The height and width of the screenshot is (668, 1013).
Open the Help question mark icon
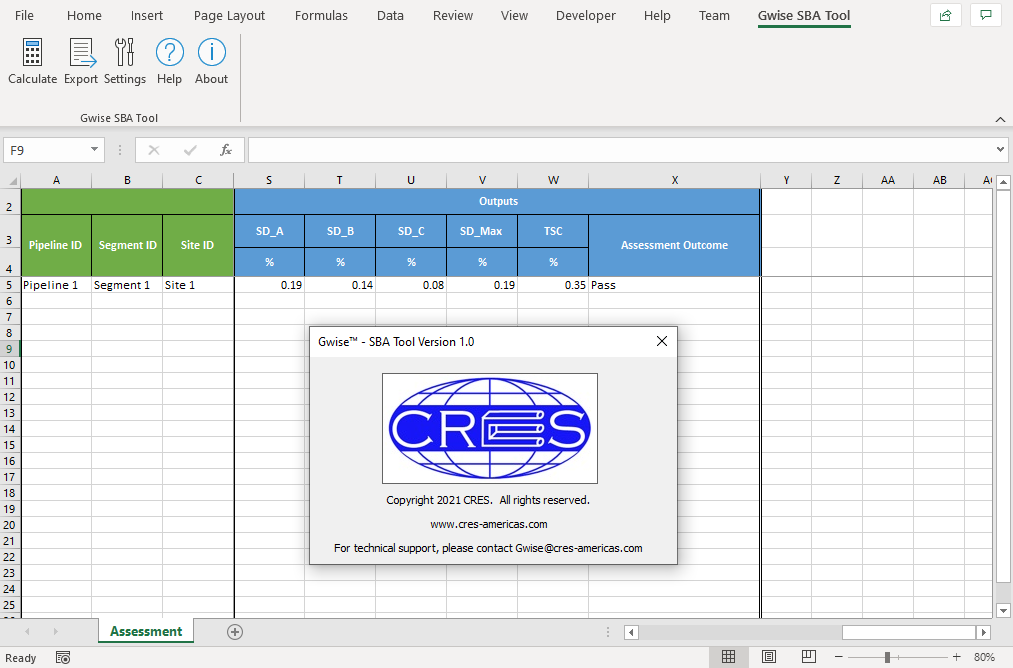(x=169, y=52)
